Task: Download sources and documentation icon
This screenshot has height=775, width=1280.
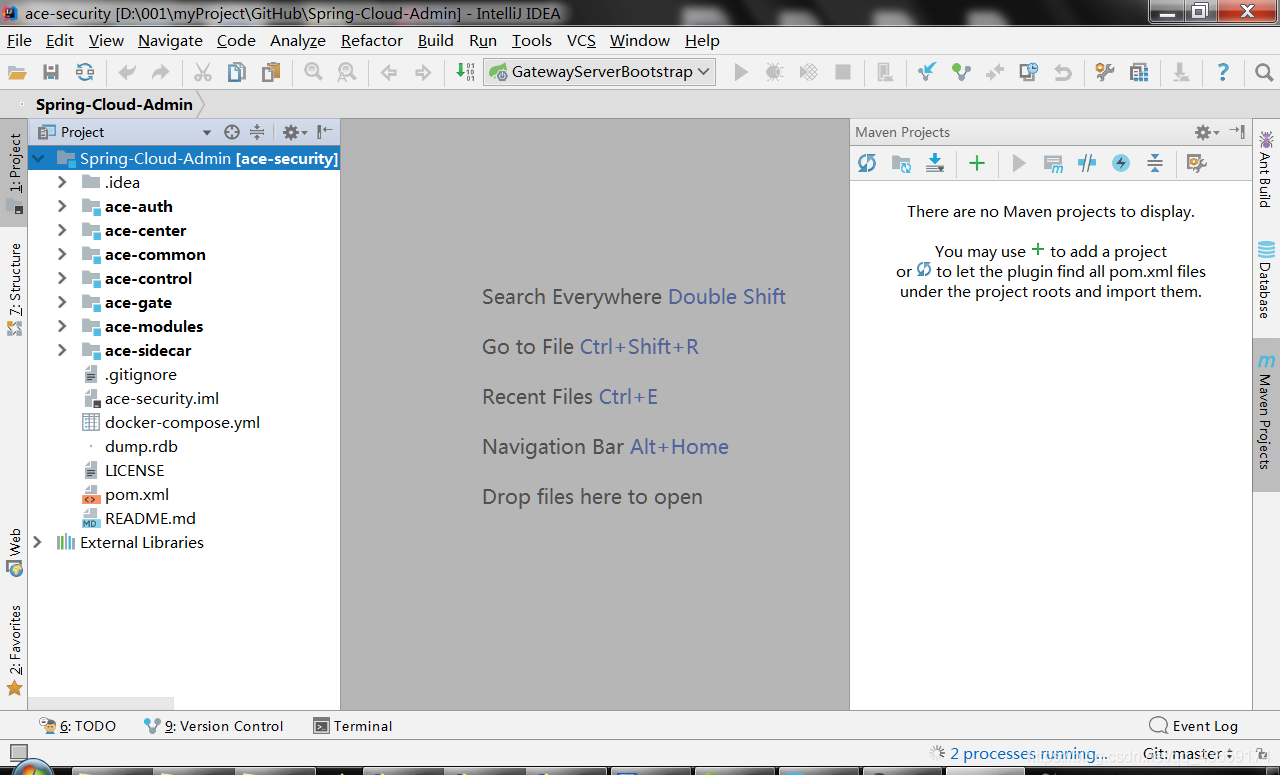Action: point(935,163)
